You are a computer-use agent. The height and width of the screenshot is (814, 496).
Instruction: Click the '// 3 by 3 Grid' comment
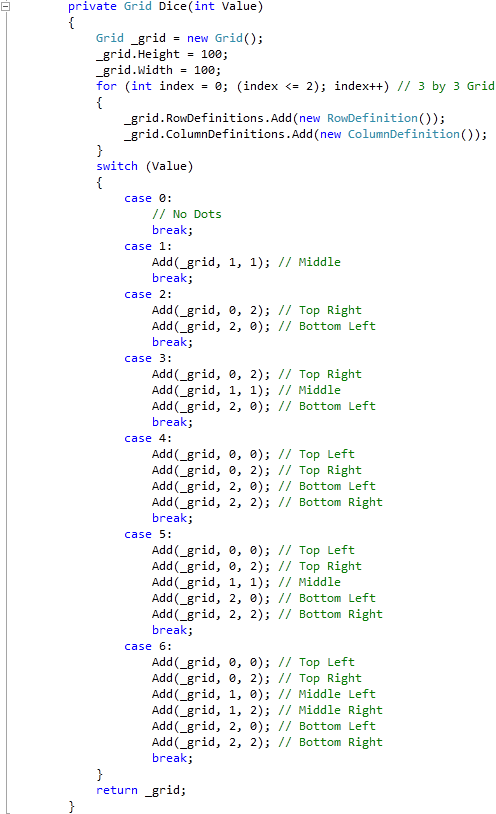(446, 86)
